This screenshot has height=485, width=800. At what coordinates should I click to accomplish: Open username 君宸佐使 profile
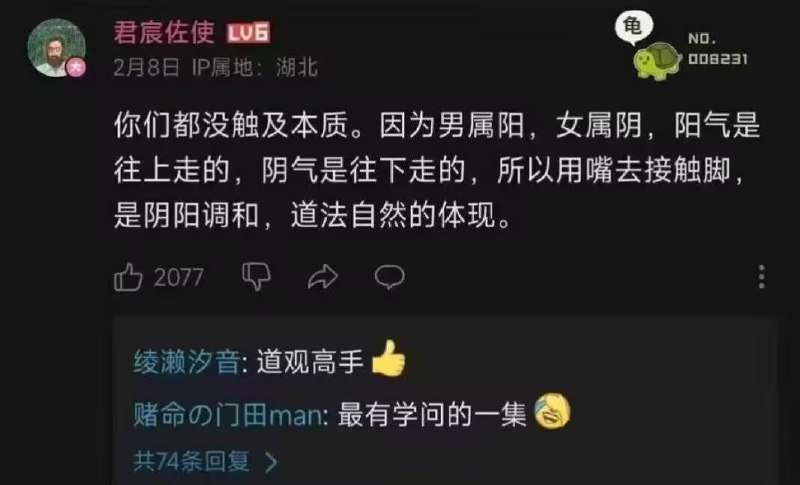(164, 33)
